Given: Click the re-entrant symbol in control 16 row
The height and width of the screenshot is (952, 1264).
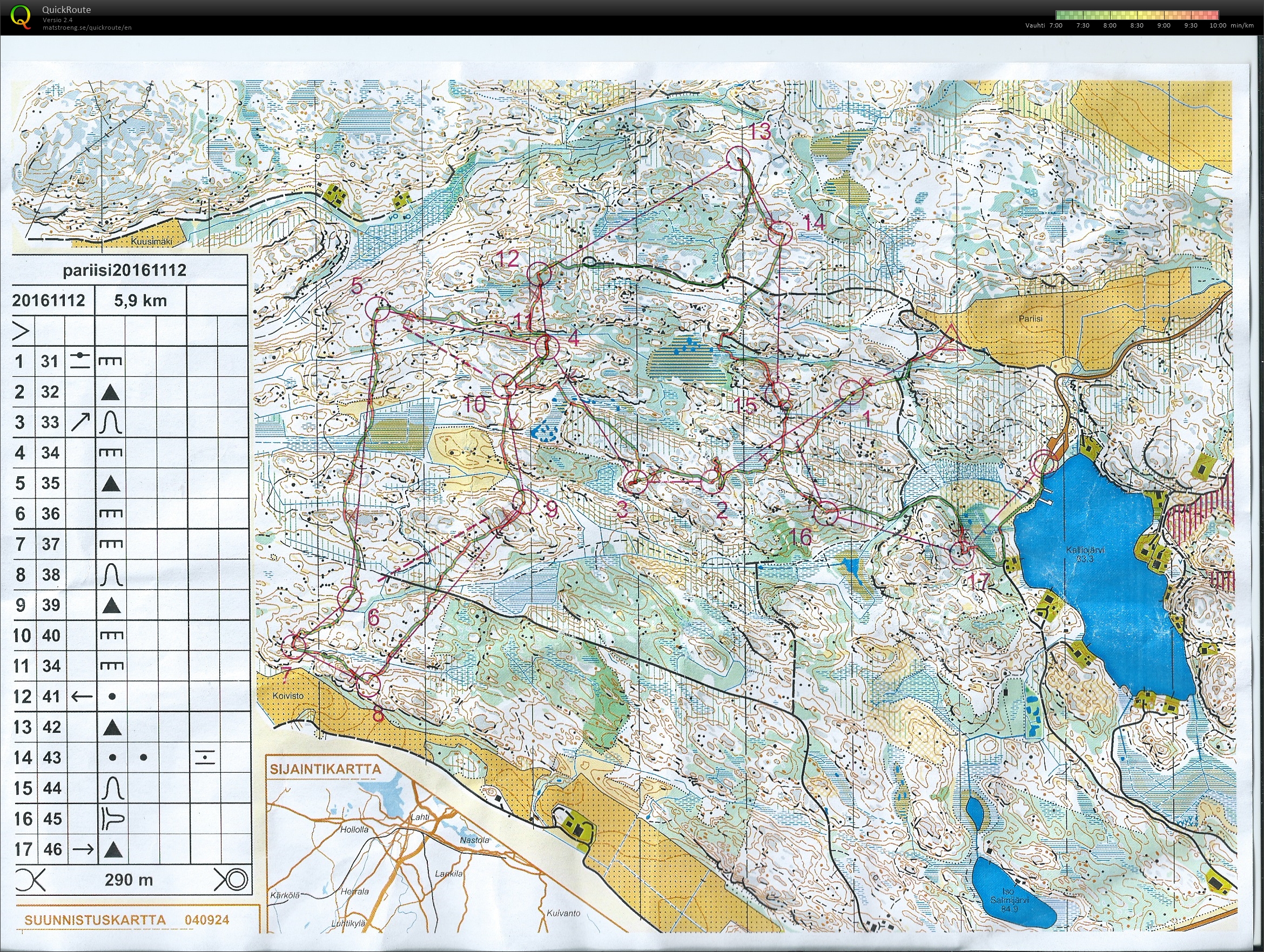Looking at the screenshot, I should tap(112, 819).
